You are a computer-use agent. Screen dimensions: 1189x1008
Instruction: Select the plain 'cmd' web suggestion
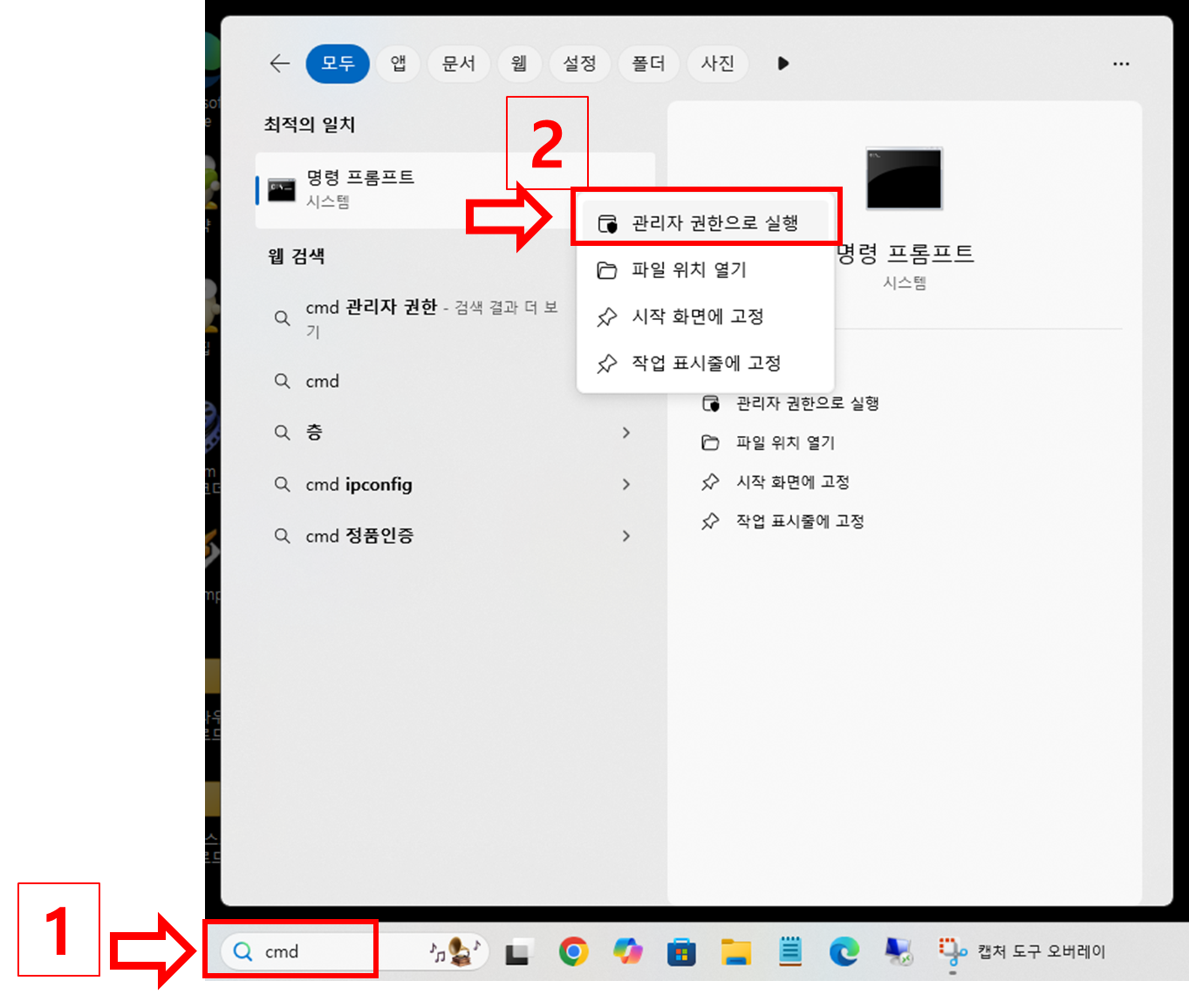pyautogui.click(x=454, y=381)
